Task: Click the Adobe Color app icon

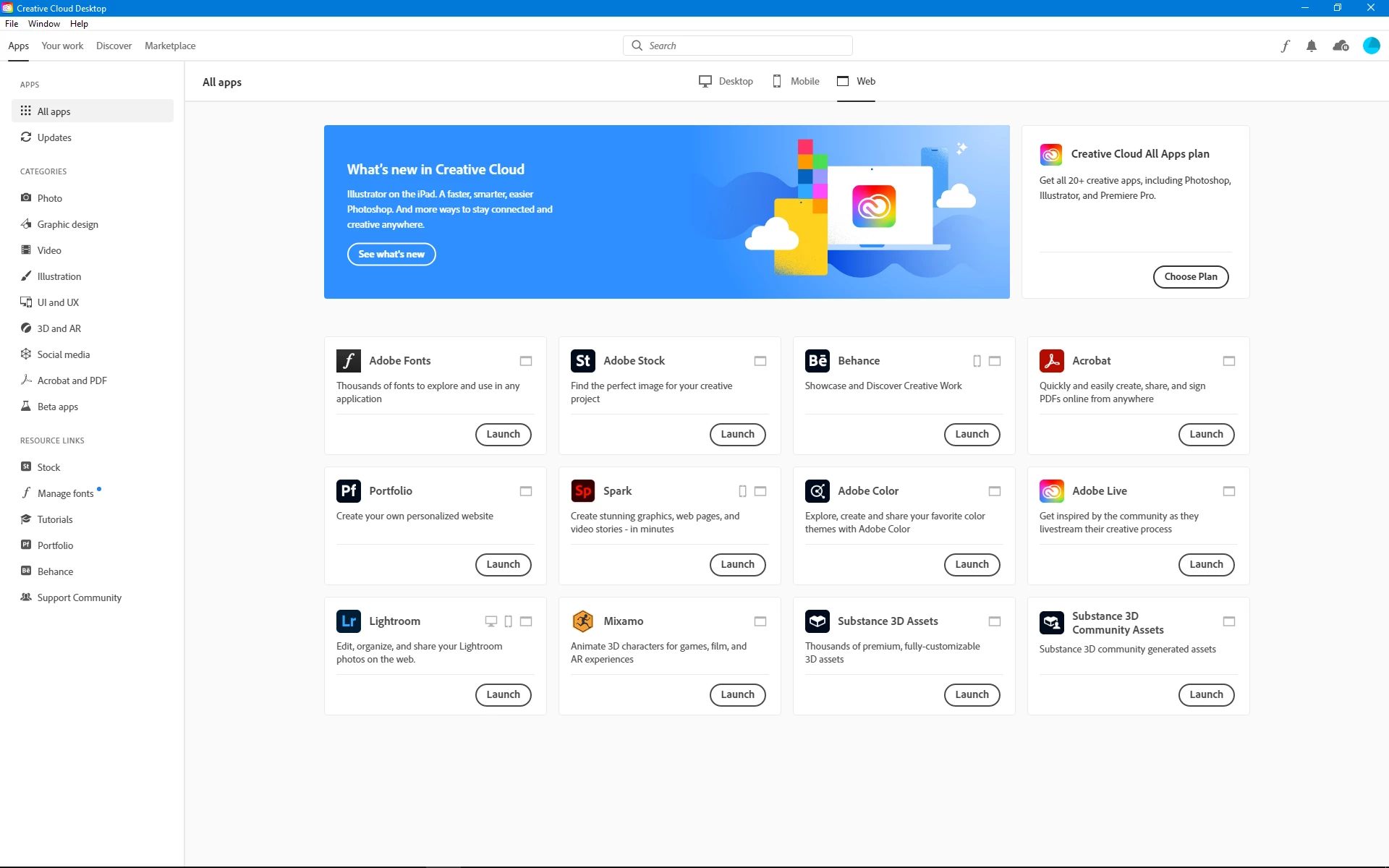Action: [817, 490]
